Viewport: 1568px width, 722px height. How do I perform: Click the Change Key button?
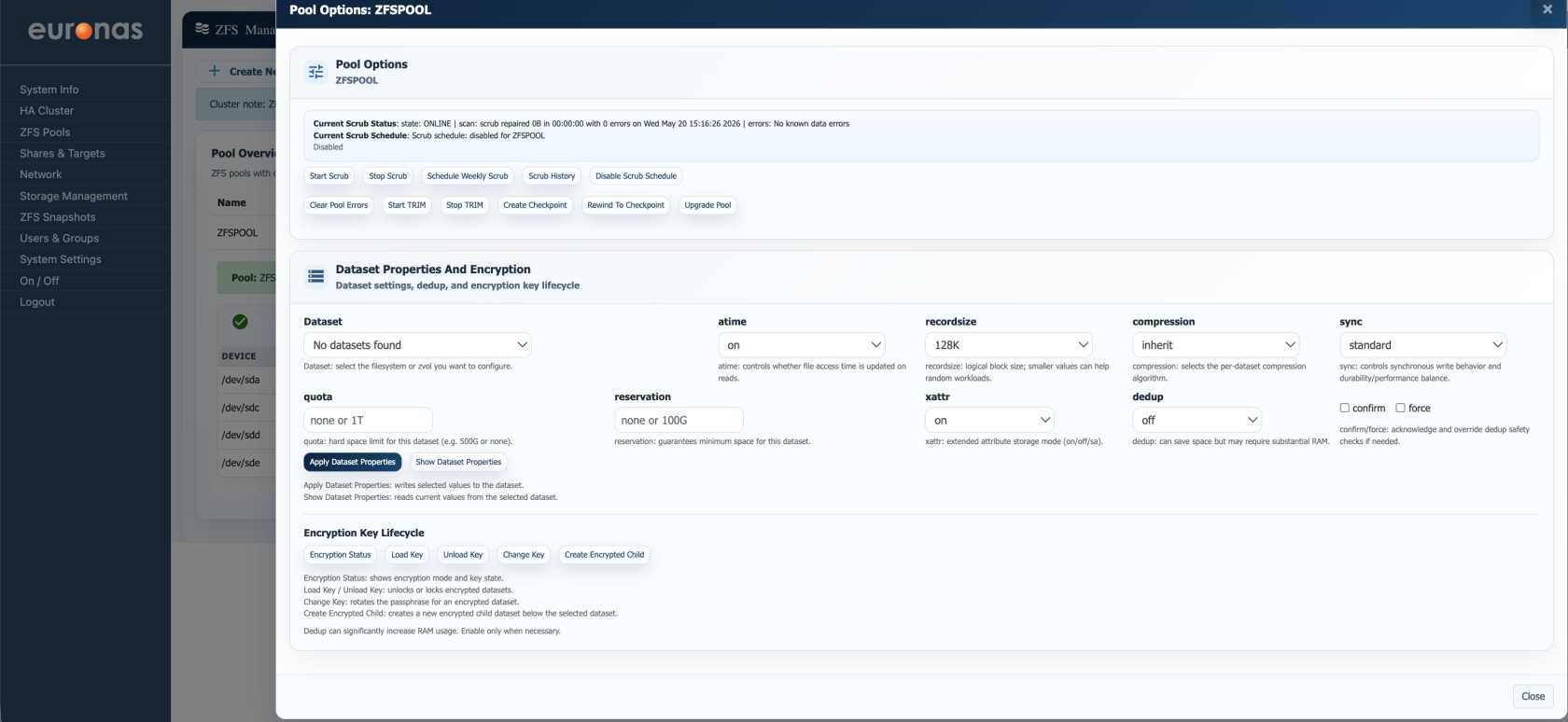tap(524, 555)
